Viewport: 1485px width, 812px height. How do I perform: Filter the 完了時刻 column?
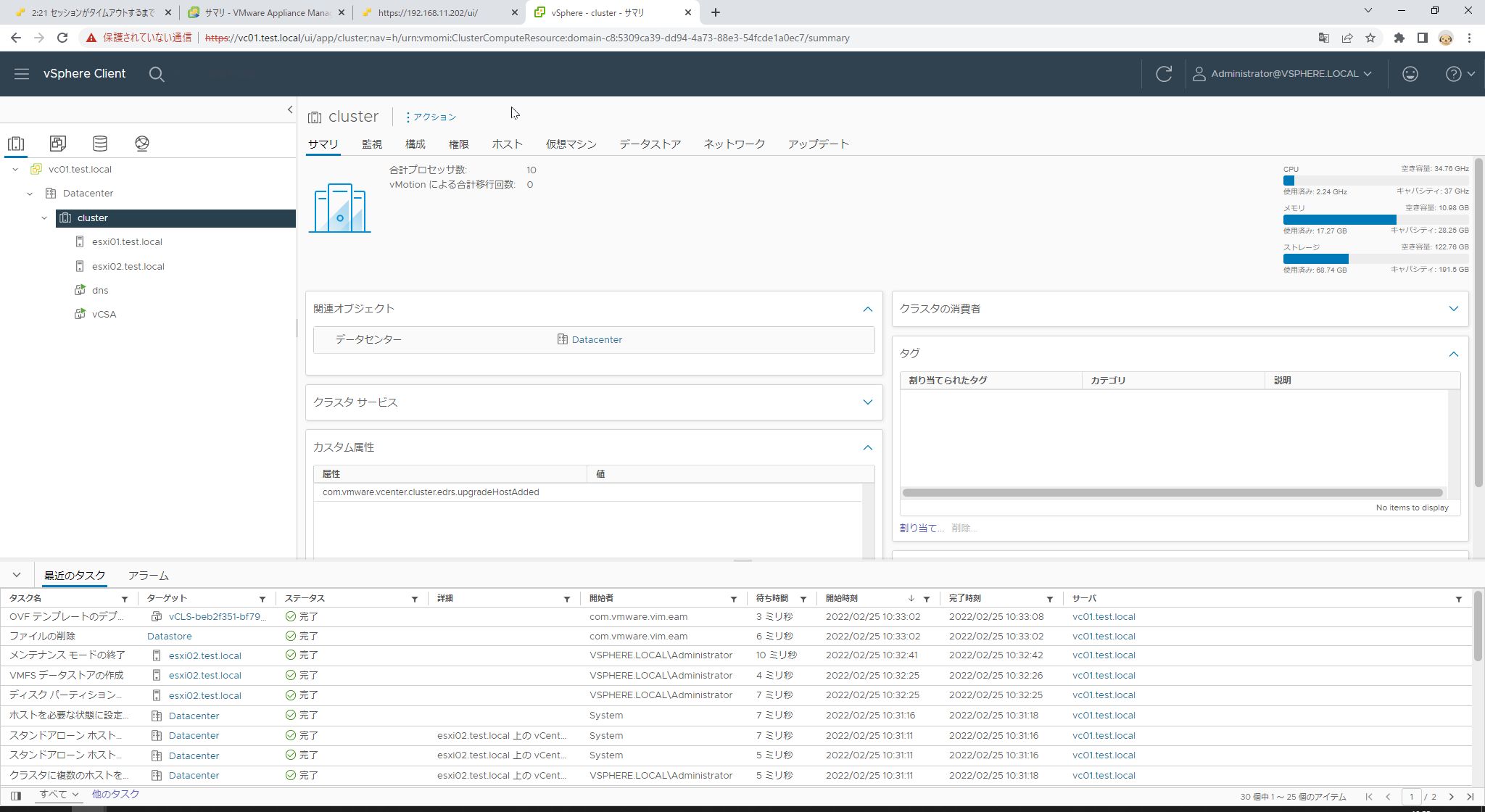[x=1050, y=600]
